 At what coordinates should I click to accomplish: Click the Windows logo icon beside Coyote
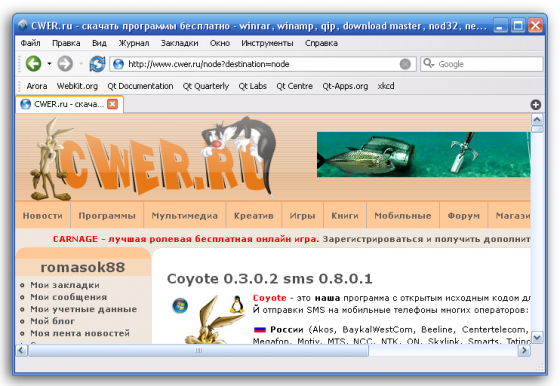click(x=180, y=306)
